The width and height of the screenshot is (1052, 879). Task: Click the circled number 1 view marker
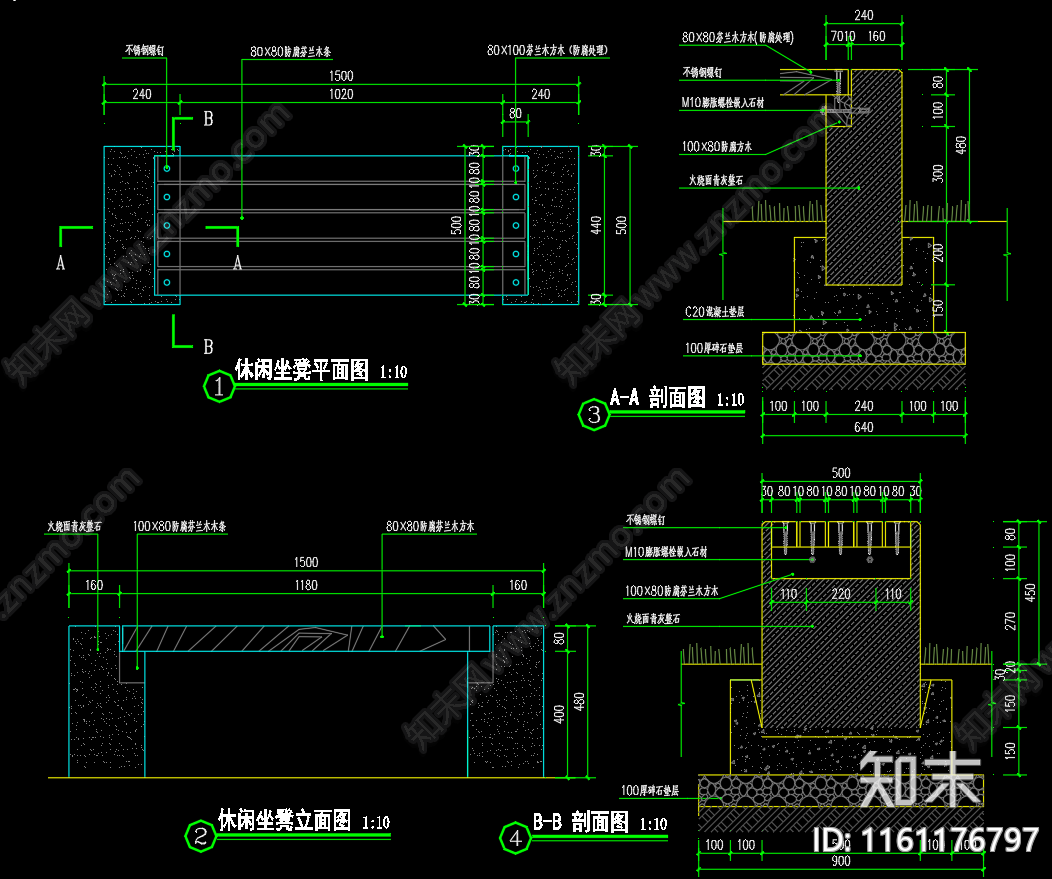(218, 385)
